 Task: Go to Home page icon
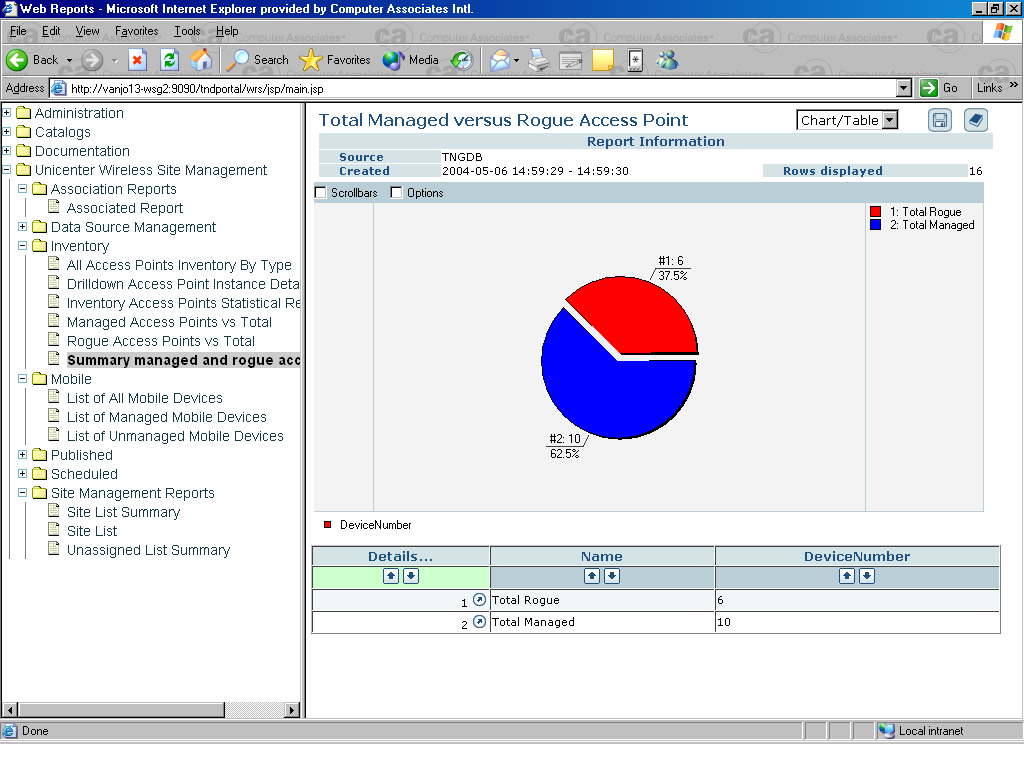click(201, 60)
